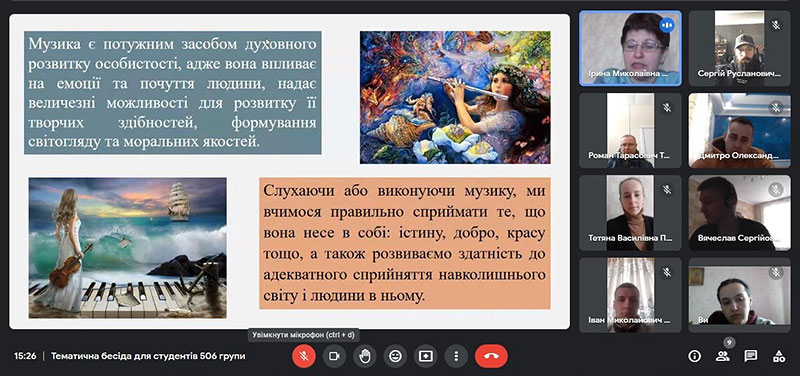800x376 pixels.
Task: Click the violin and piano sea image
Action: (128, 248)
